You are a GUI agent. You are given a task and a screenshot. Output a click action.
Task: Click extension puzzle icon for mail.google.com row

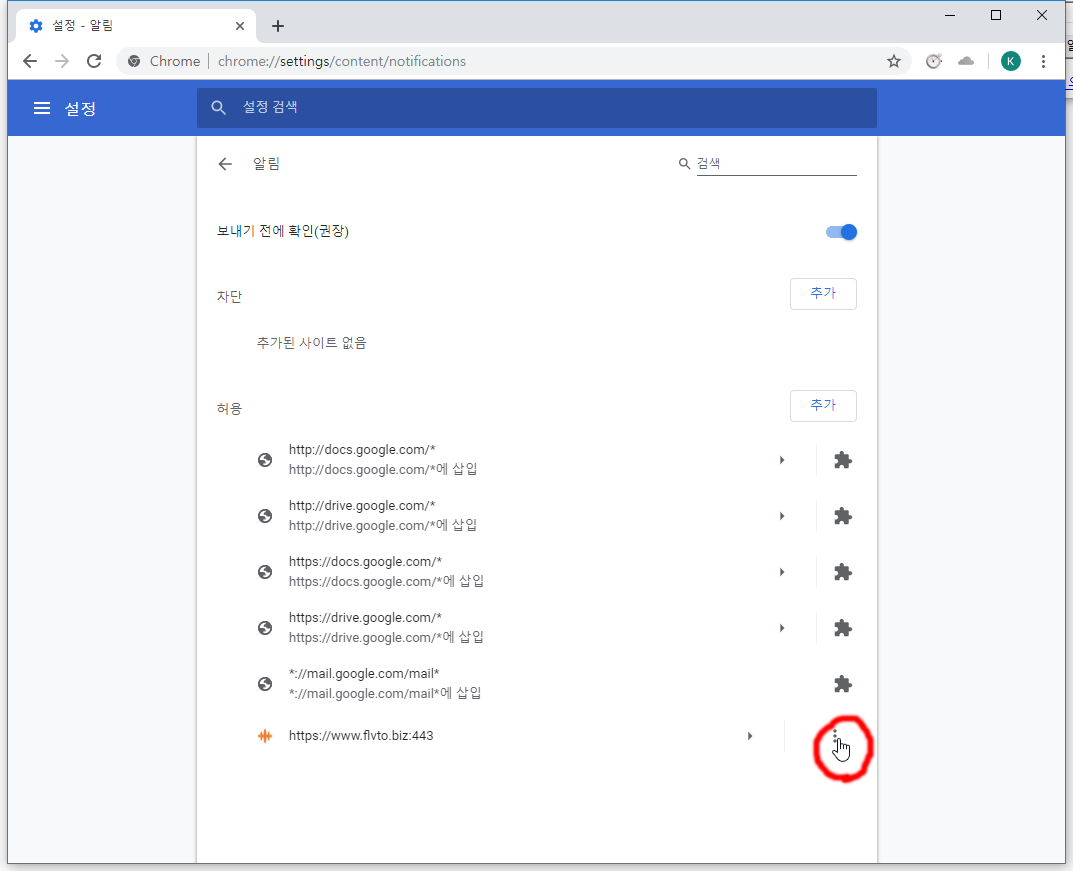pyautogui.click(x=842, y=684)
